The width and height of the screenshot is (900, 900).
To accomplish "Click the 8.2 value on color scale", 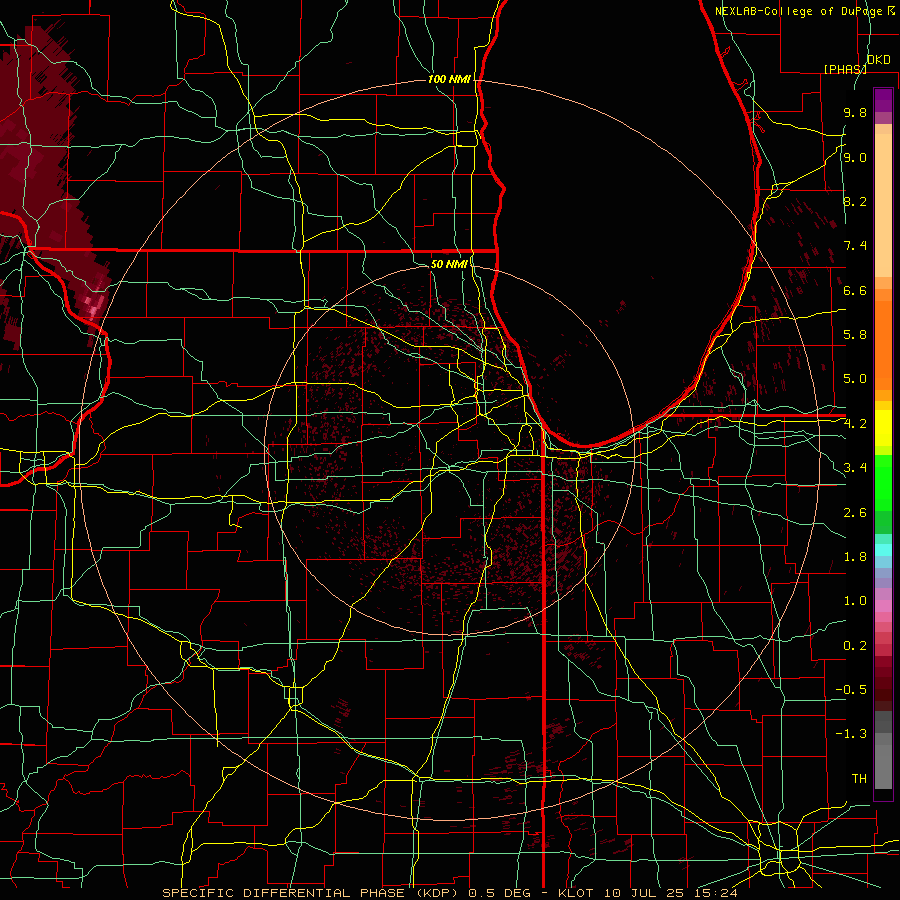I will 855,202.
